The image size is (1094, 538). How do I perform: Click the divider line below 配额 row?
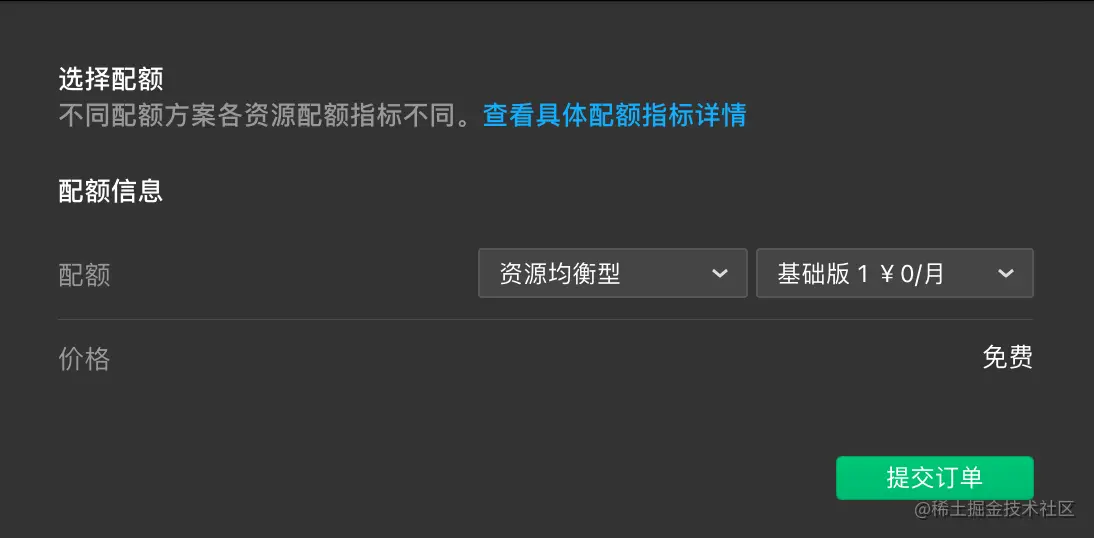click(546, 320)
